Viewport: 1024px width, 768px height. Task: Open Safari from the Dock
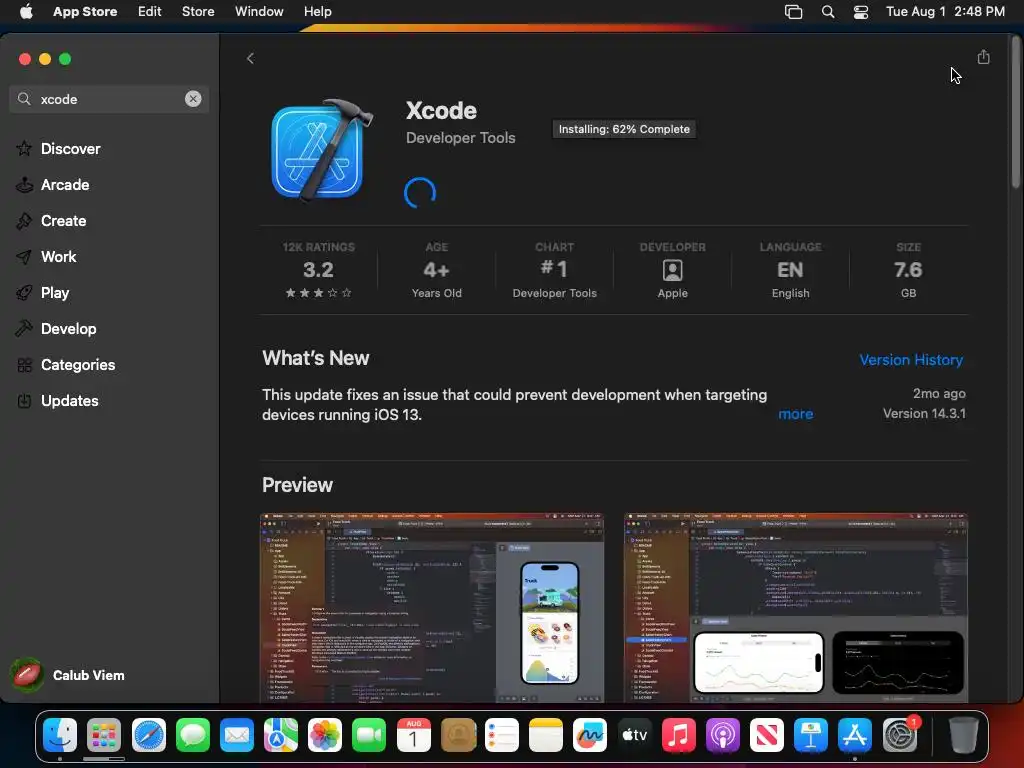click(149, 735)
